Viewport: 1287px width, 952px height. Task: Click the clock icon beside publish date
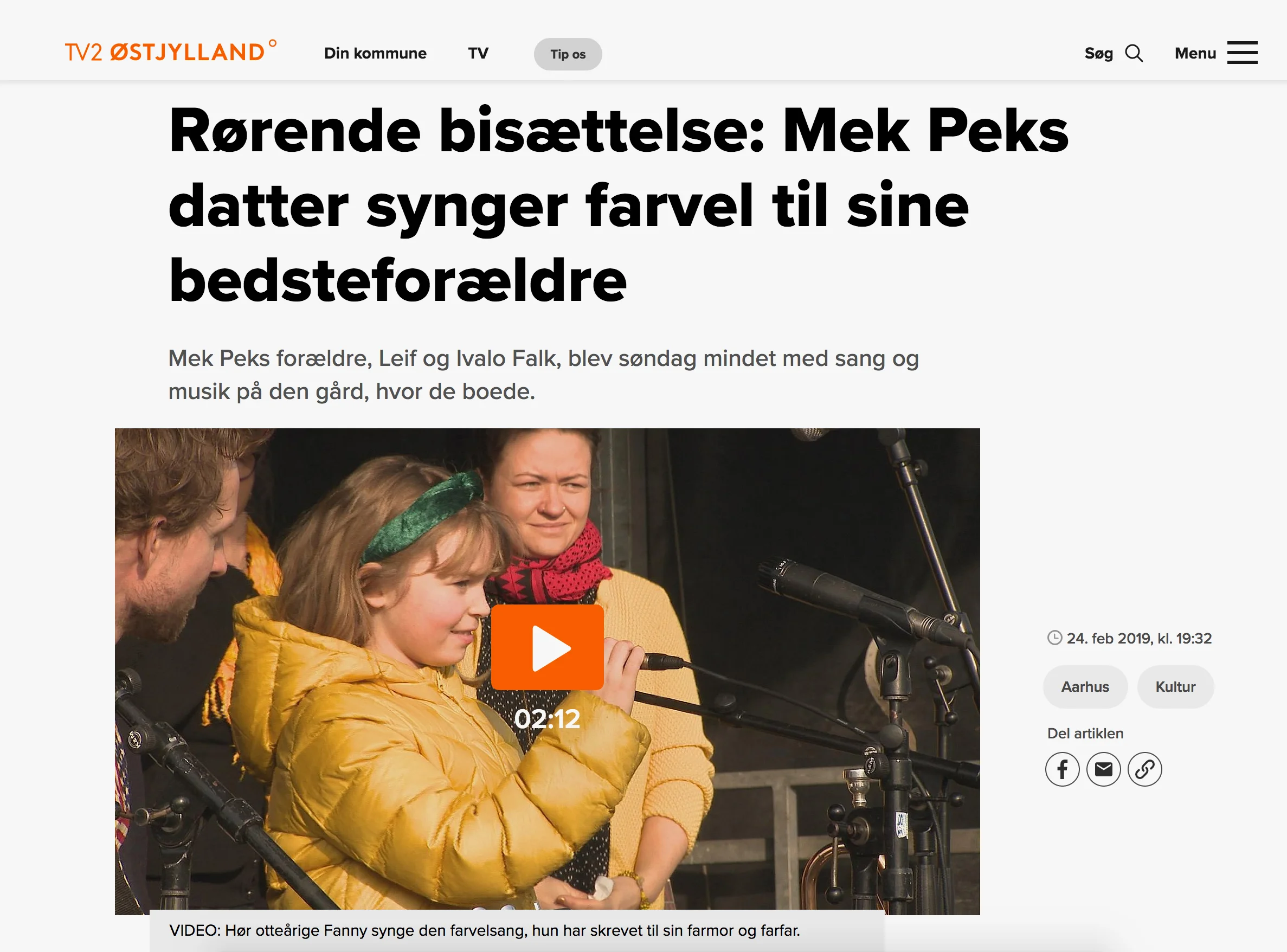pyautogui.click(x=1055, y=638)
